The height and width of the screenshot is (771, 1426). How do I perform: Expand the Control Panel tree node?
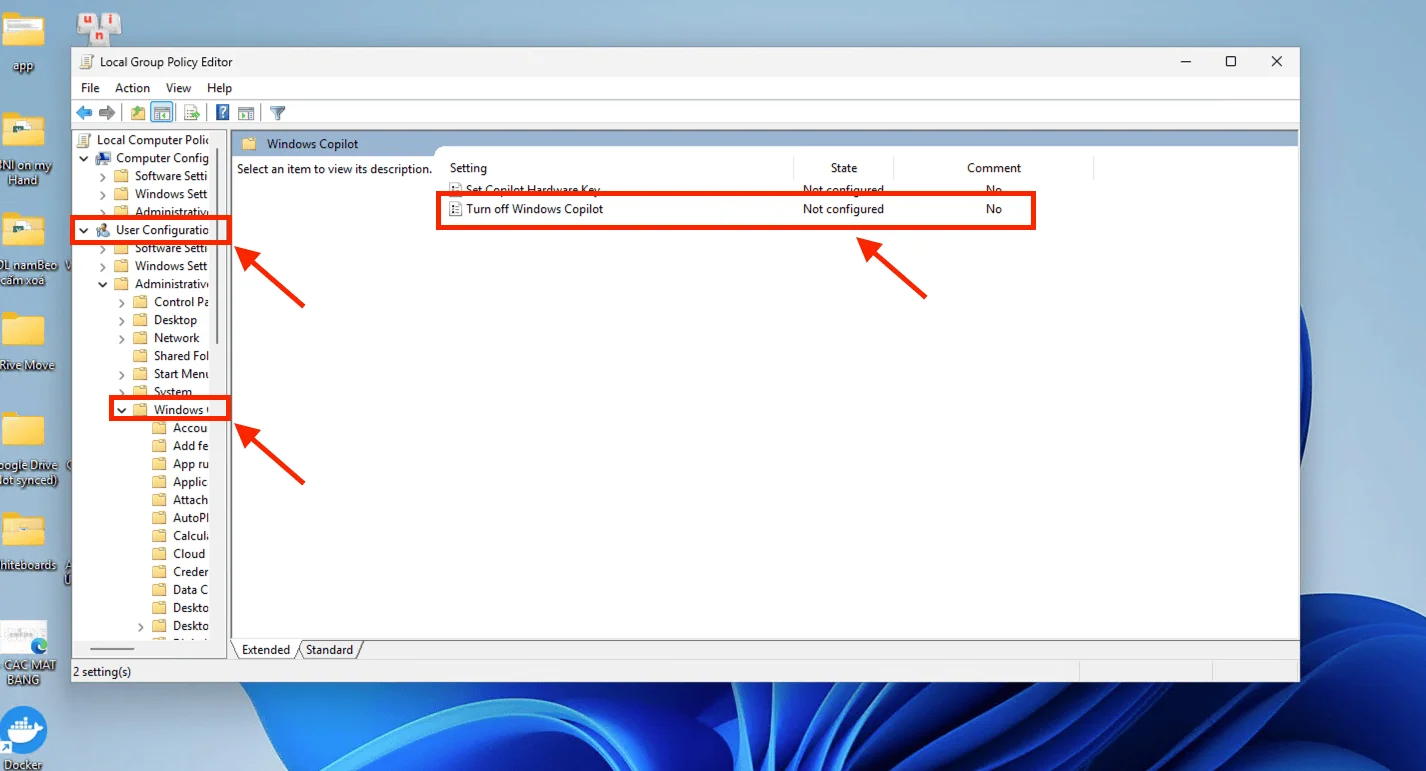[122, 301]
